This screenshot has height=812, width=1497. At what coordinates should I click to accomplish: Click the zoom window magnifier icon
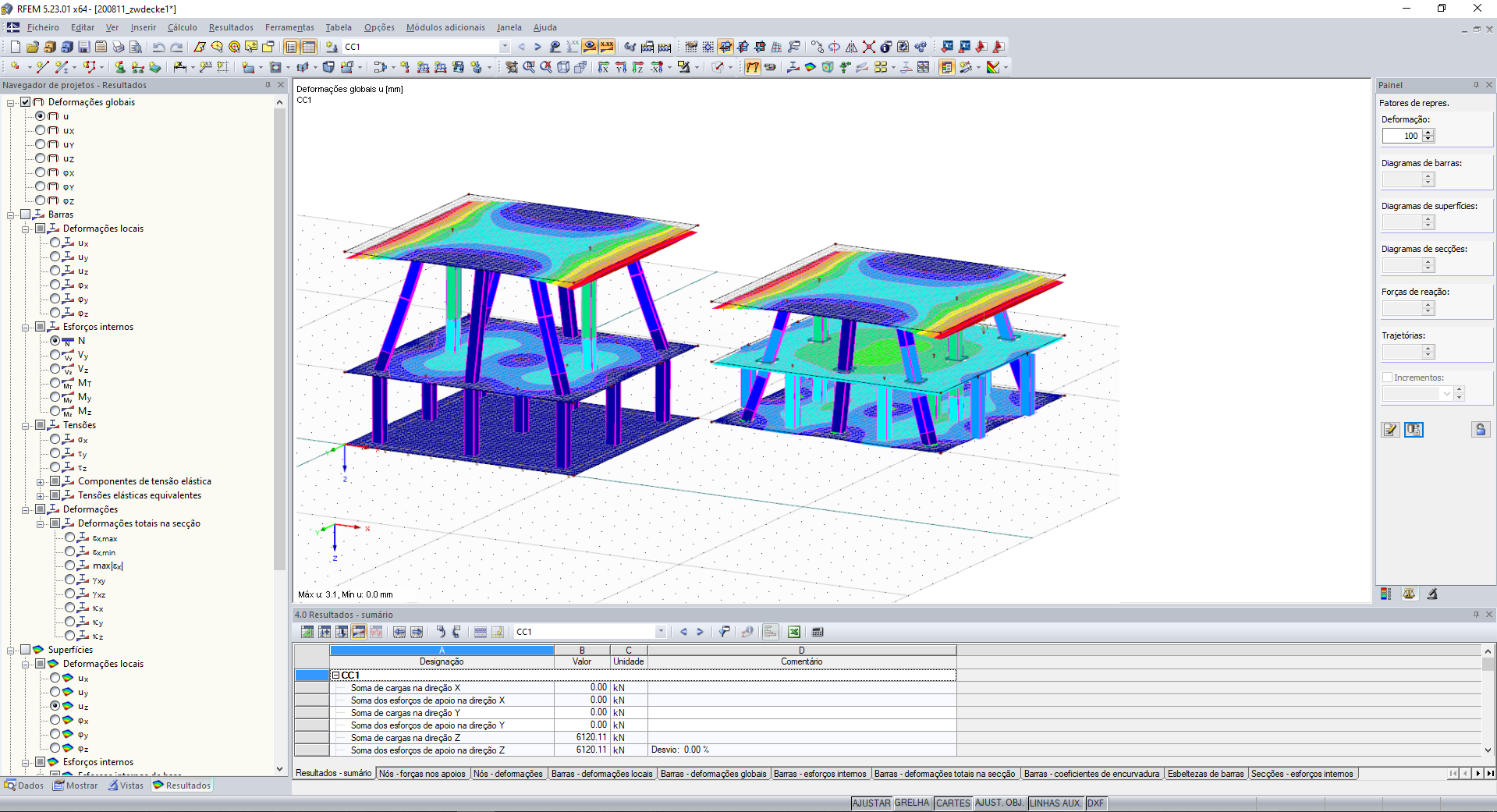tap(529, 67)
